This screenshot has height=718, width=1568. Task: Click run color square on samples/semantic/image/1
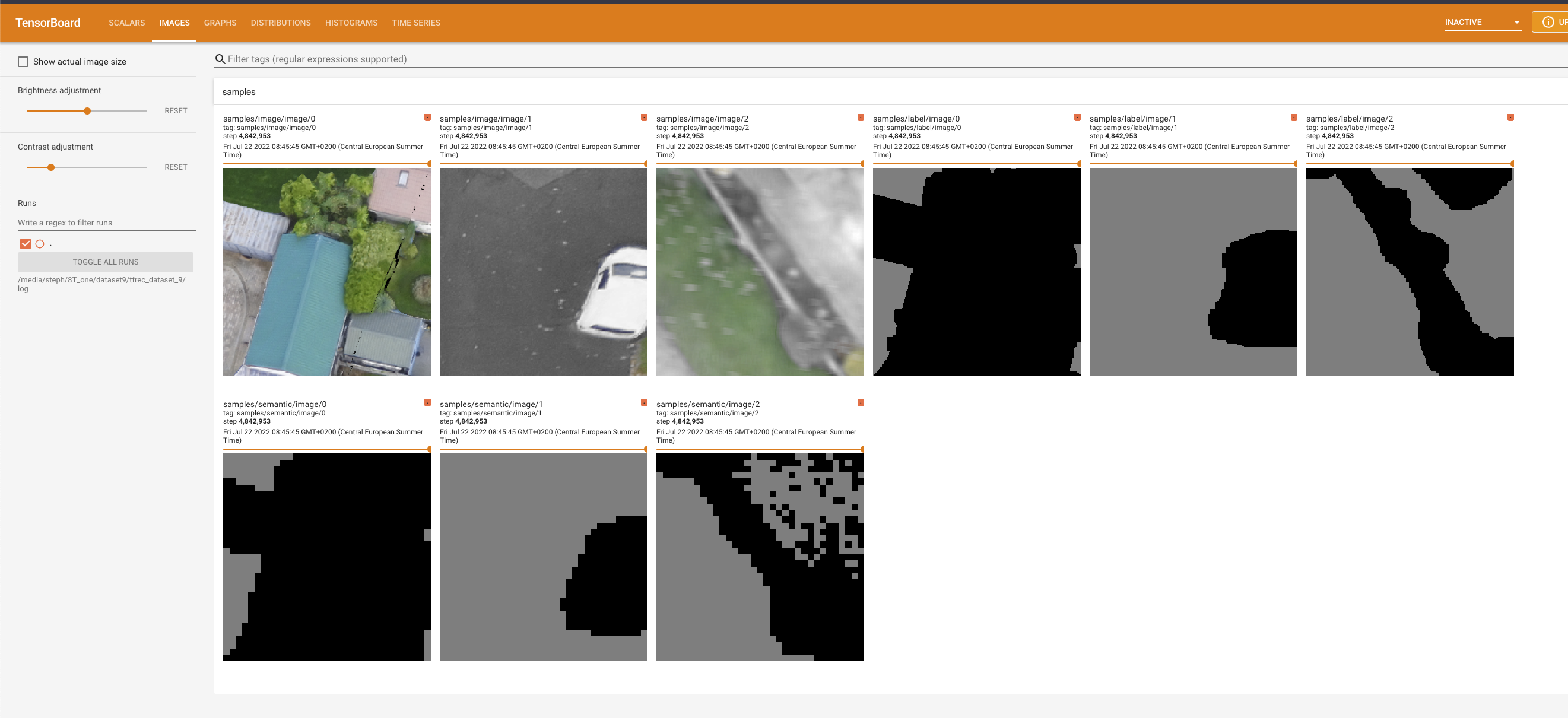644,403
